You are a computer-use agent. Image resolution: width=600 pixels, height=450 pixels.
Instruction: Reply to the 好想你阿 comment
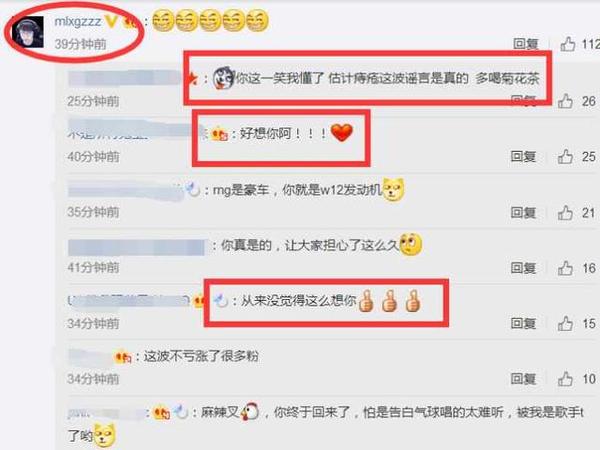tap(523, 157)
